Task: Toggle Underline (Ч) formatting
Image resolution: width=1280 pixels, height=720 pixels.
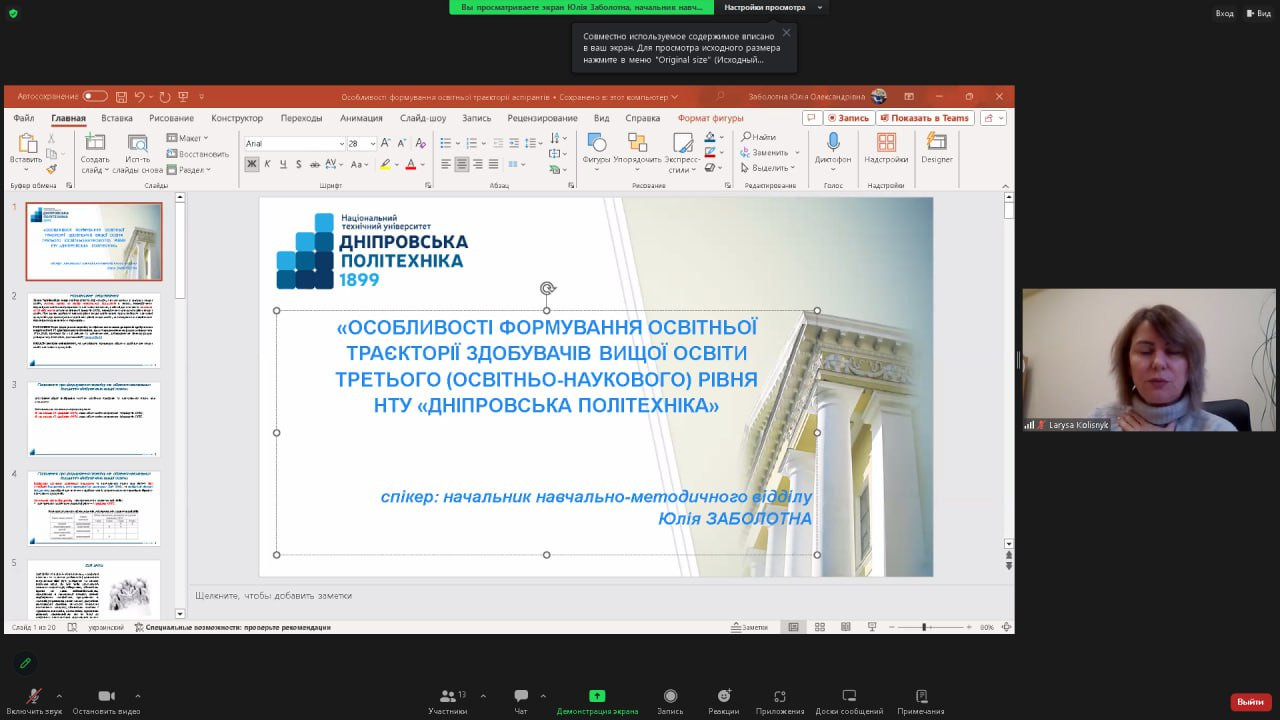Action: [284, 164]
